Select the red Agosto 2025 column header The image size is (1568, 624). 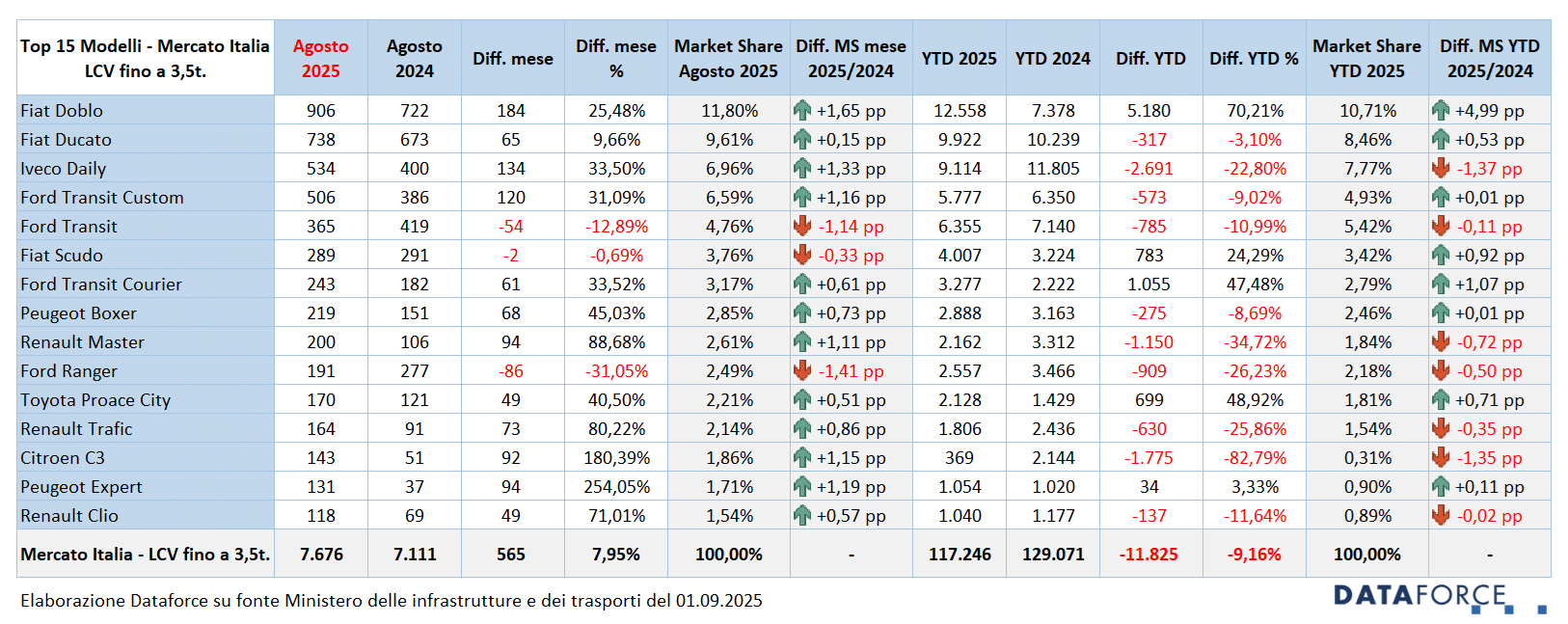coord(321,58)
